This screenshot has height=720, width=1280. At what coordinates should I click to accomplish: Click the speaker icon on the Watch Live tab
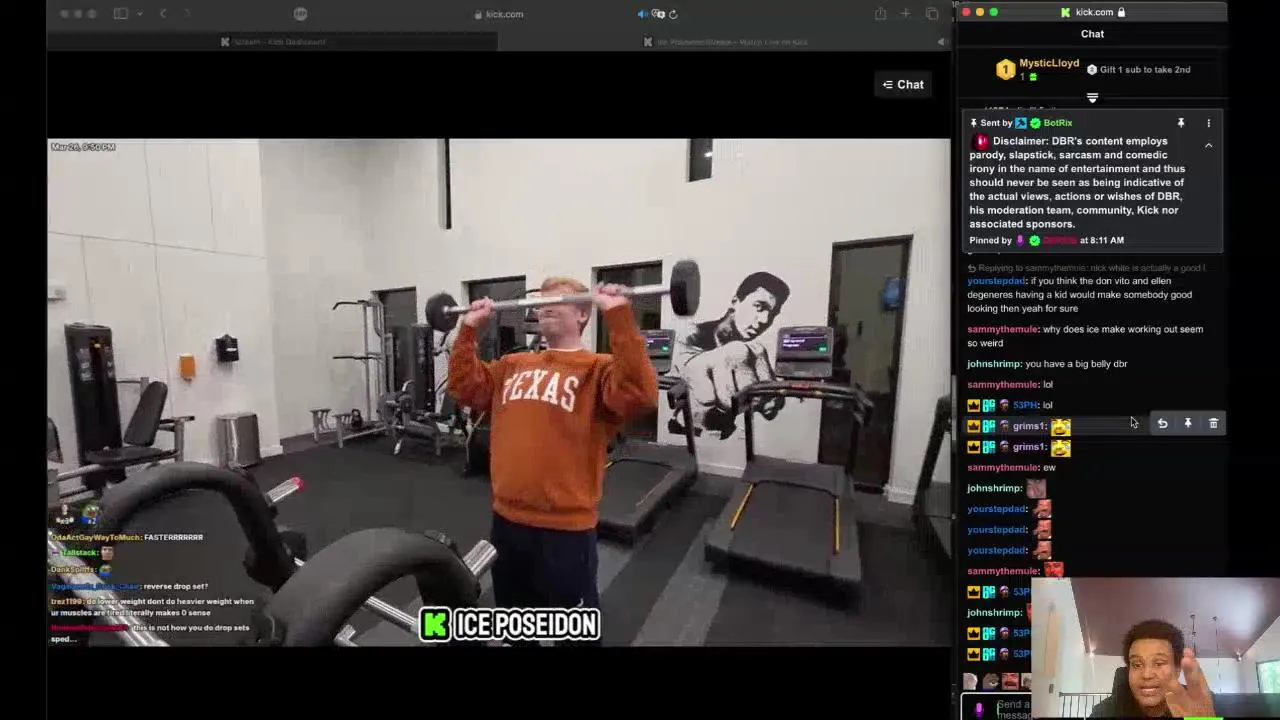pyautogui.click(x=942, y=42)
